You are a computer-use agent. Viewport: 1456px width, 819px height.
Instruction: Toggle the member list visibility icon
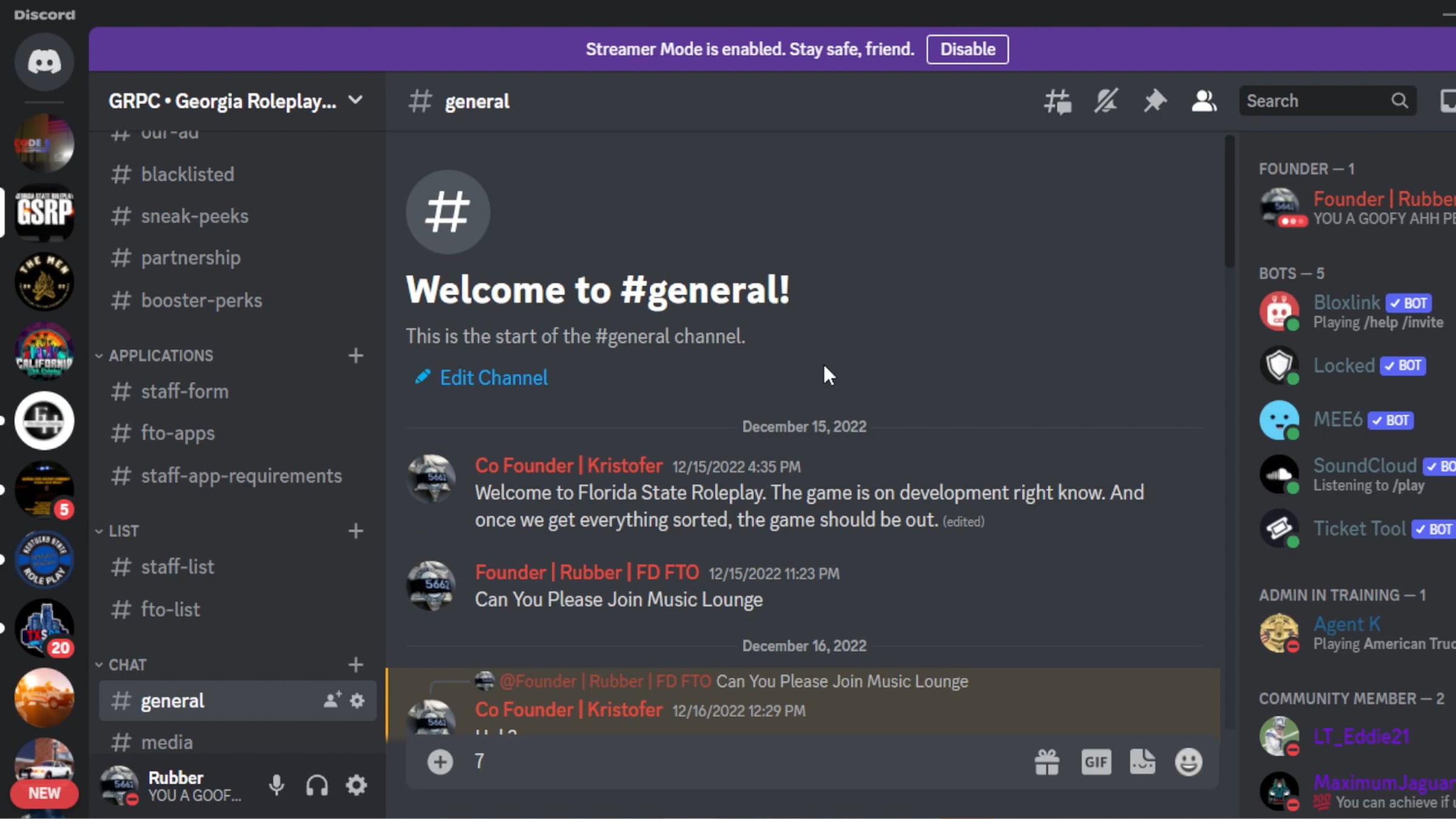pos(1204,101)
